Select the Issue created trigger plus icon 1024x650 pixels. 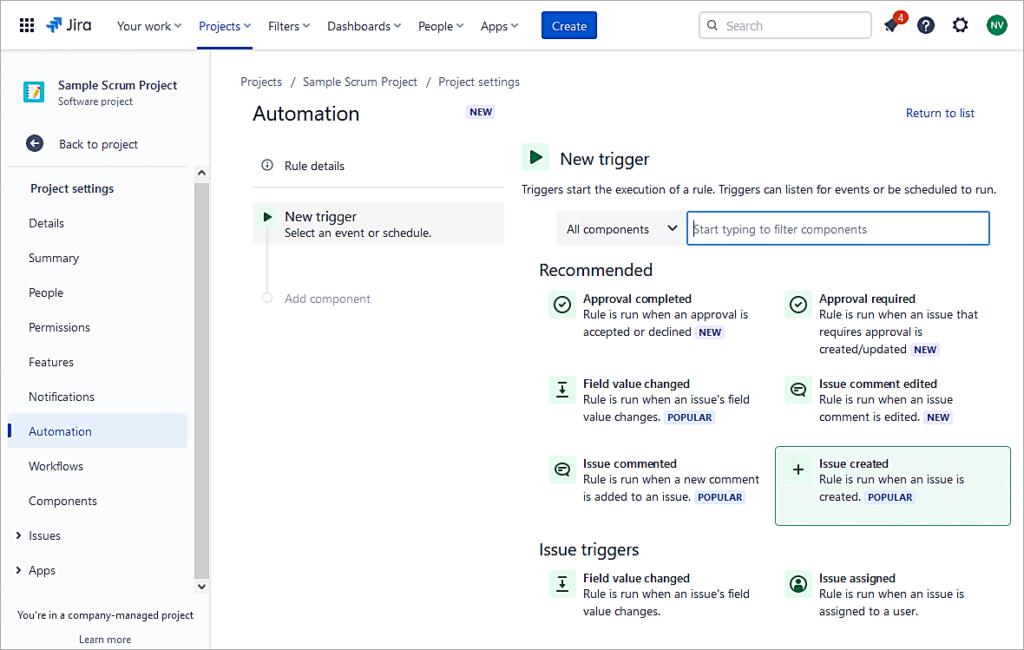pos(798,470)
